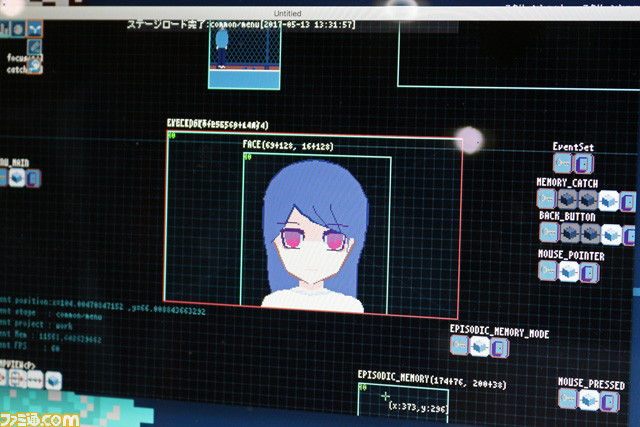Viewport: 640px width, 427px height.
Task: Select the light cube in MEMORY_CATCH row
Action: click(609, 201)
